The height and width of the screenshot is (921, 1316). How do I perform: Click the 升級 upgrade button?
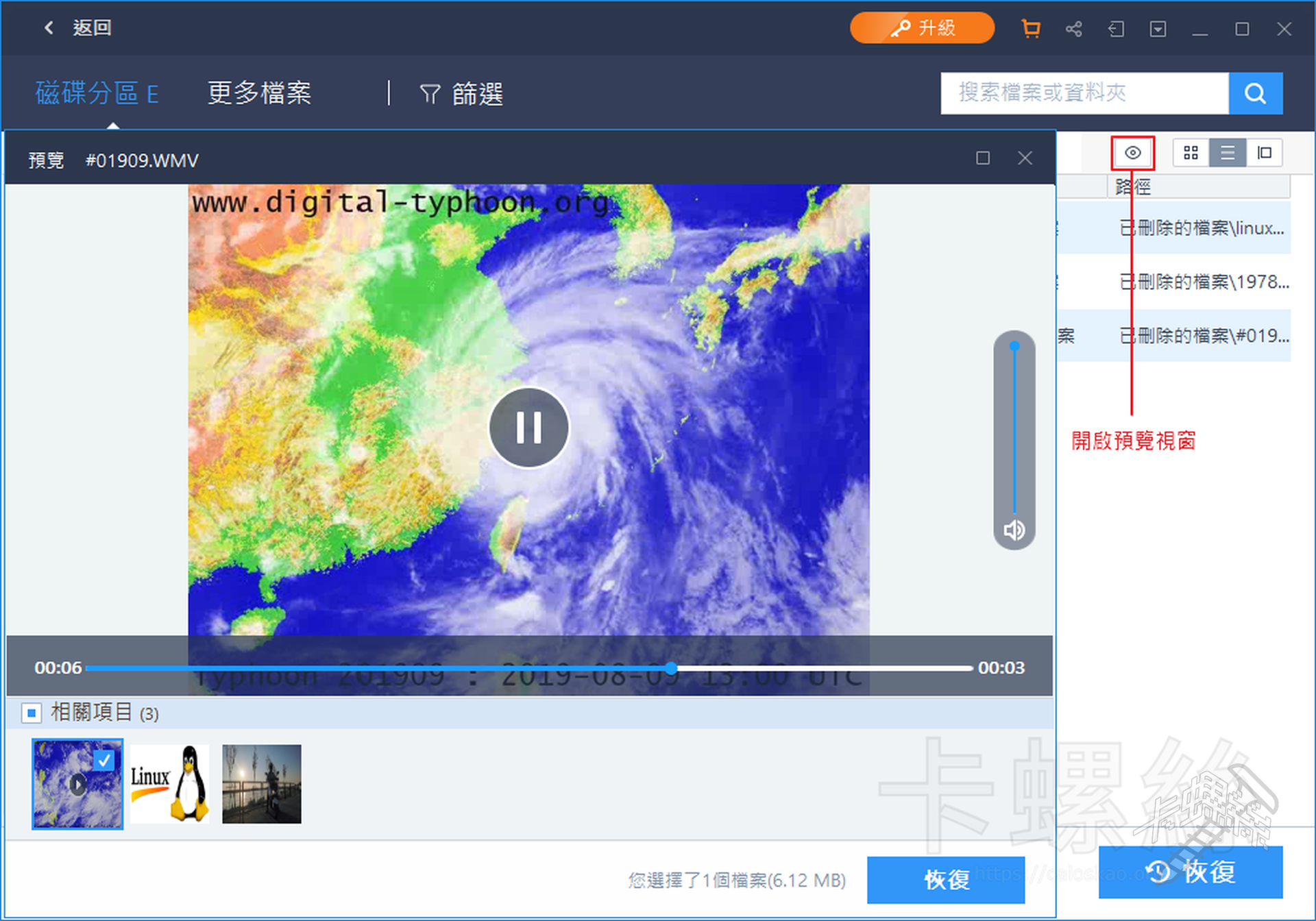922,28
